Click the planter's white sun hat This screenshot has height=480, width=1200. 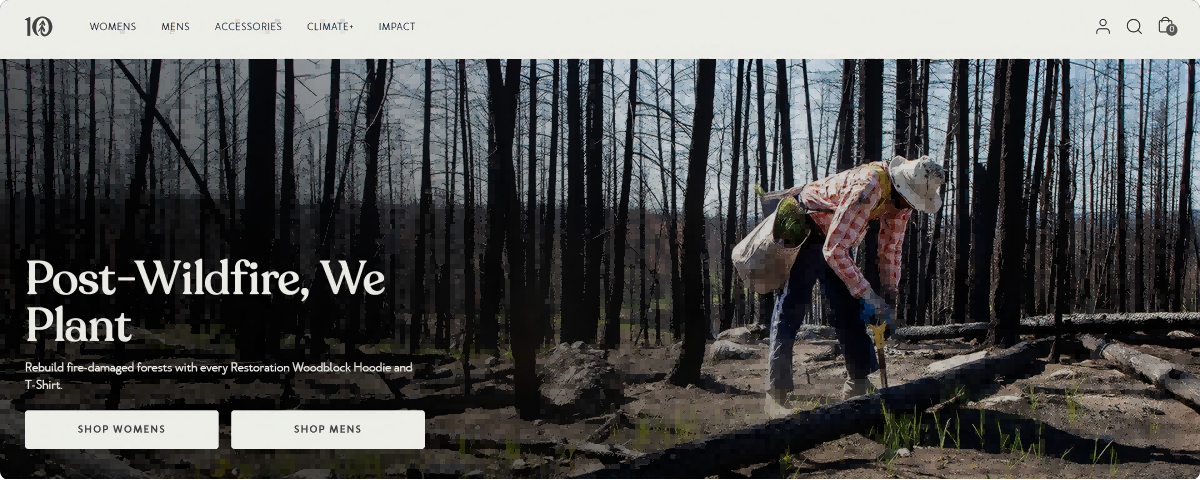pos(916,183)
